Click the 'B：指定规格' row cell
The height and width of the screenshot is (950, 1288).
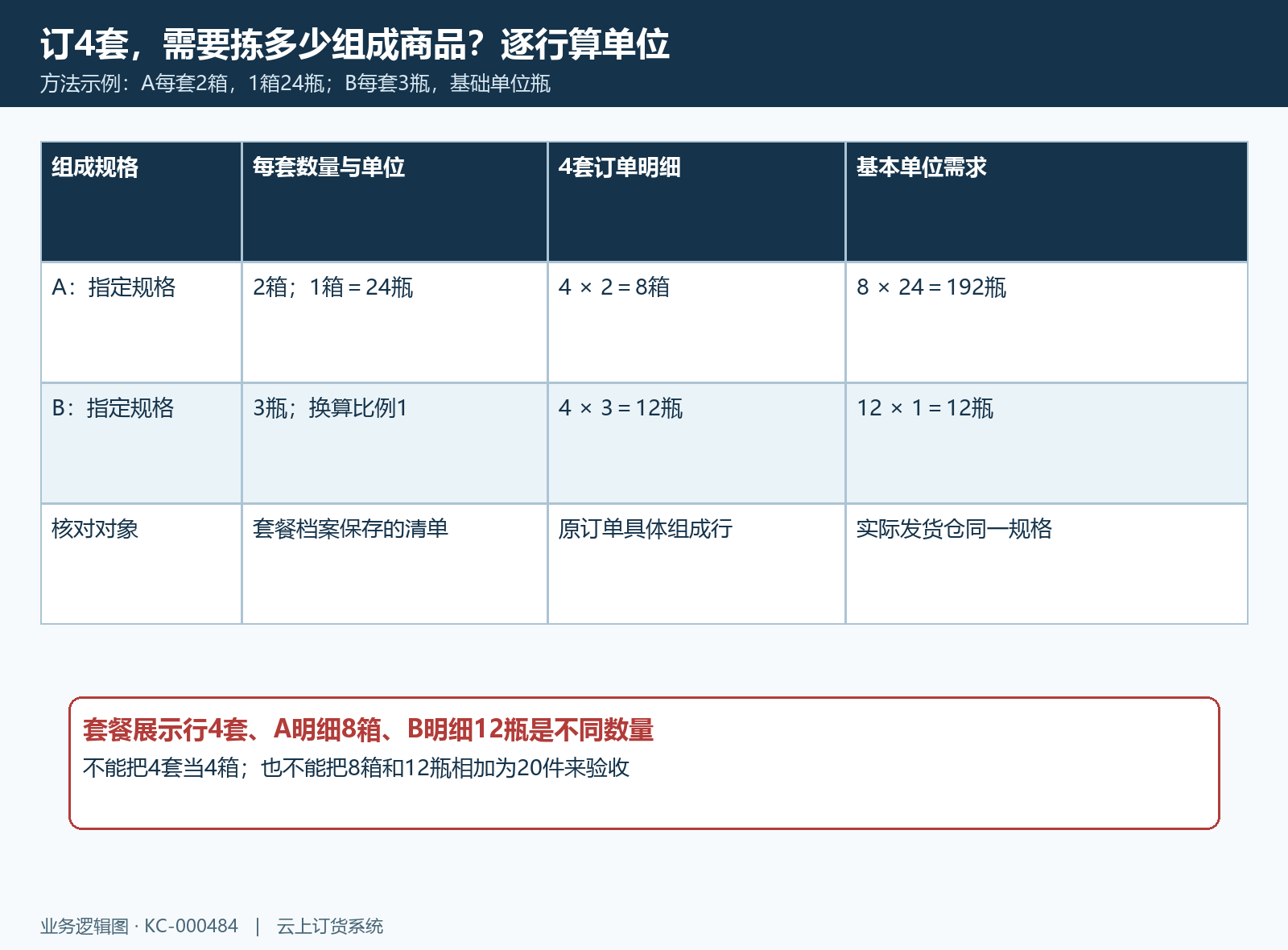pyautogui.click(x=142, y=444)
